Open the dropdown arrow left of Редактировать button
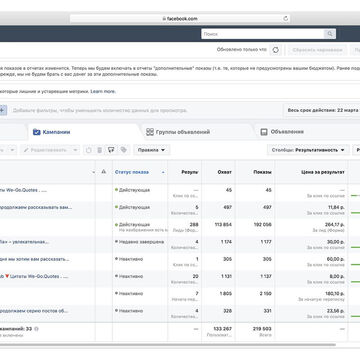Screen dimensions: 360x360 coord(12,150)
